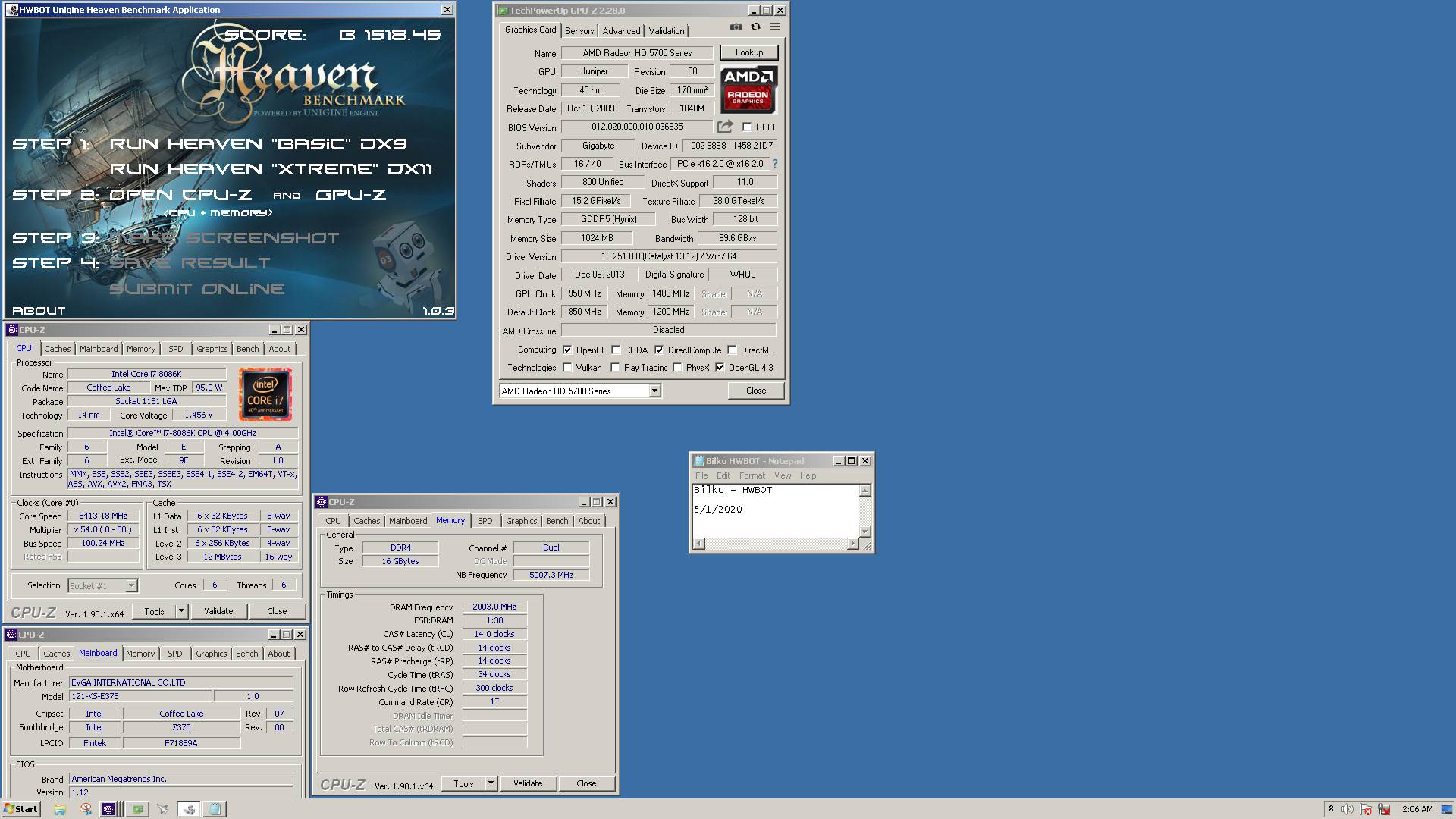Viewport: 1456px width, 819px height.
Task: Toggle the PhysX checkbox
Action: pyautogui.click(x=677, y=368)
